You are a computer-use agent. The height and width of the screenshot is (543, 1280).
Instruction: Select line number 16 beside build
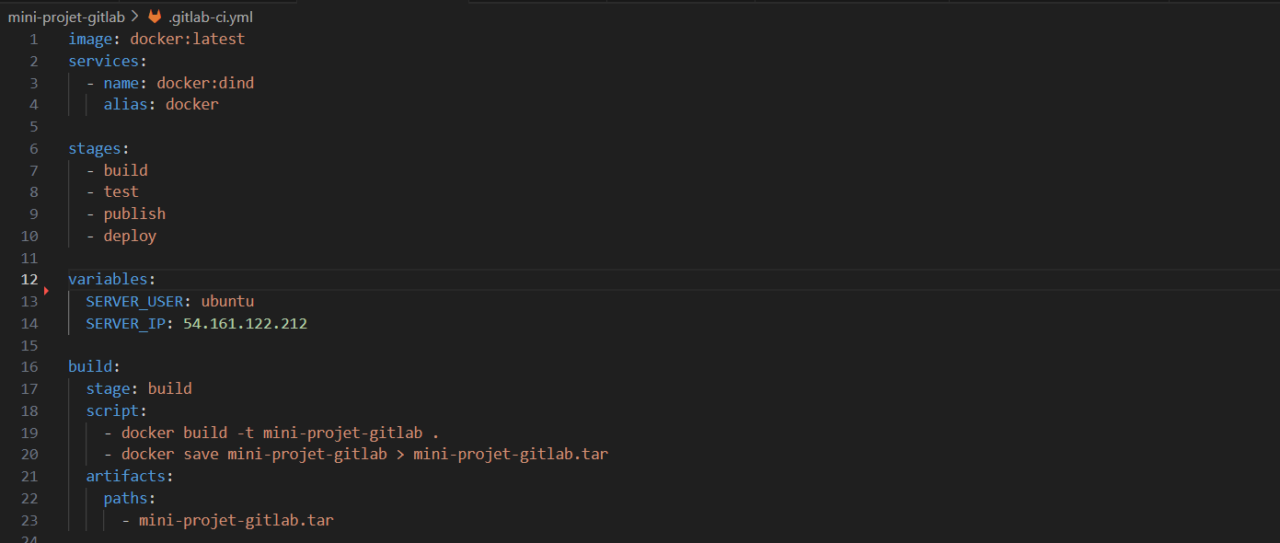point(29,366)
